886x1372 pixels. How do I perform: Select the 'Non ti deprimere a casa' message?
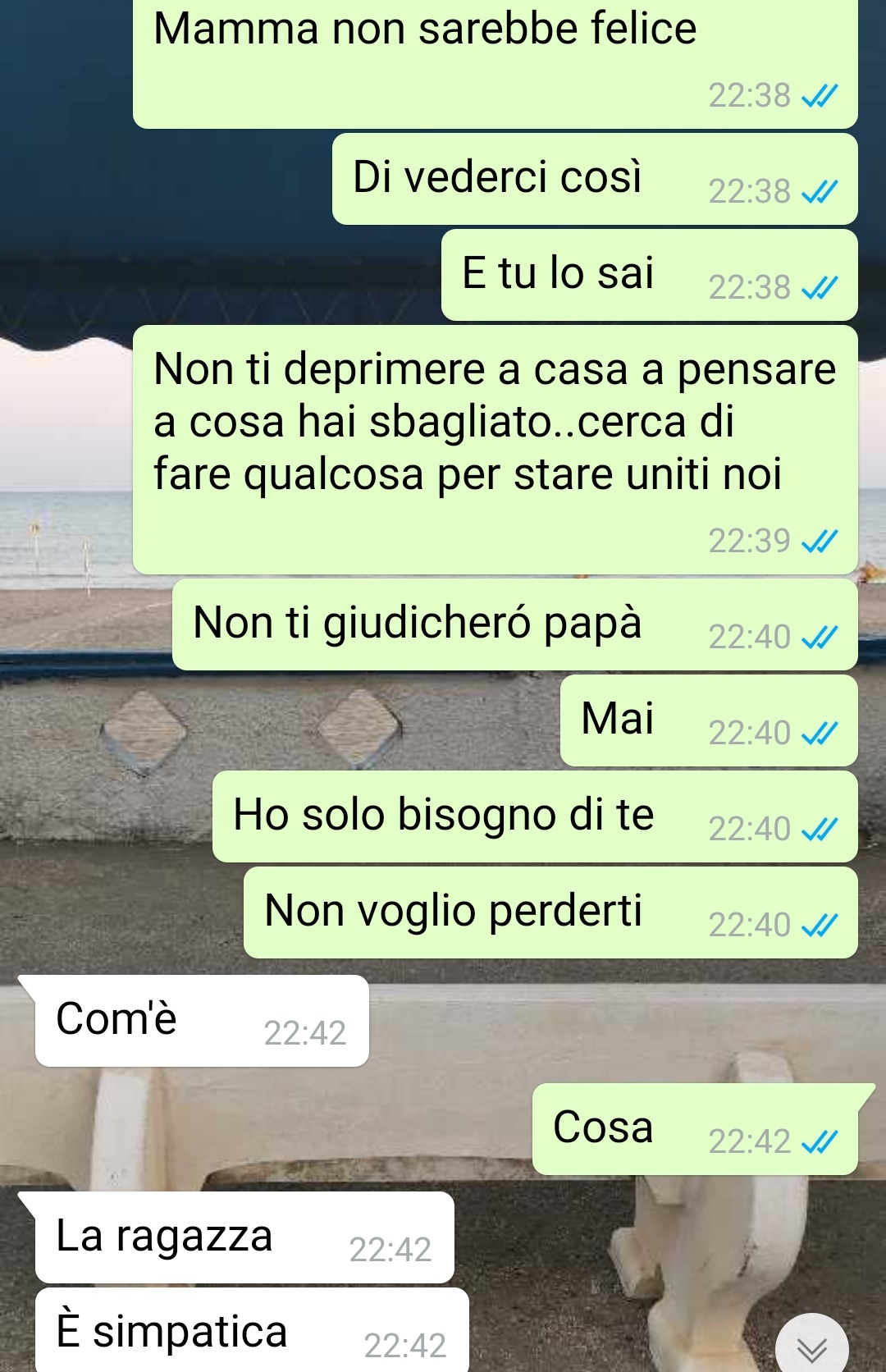click(496, 450)
